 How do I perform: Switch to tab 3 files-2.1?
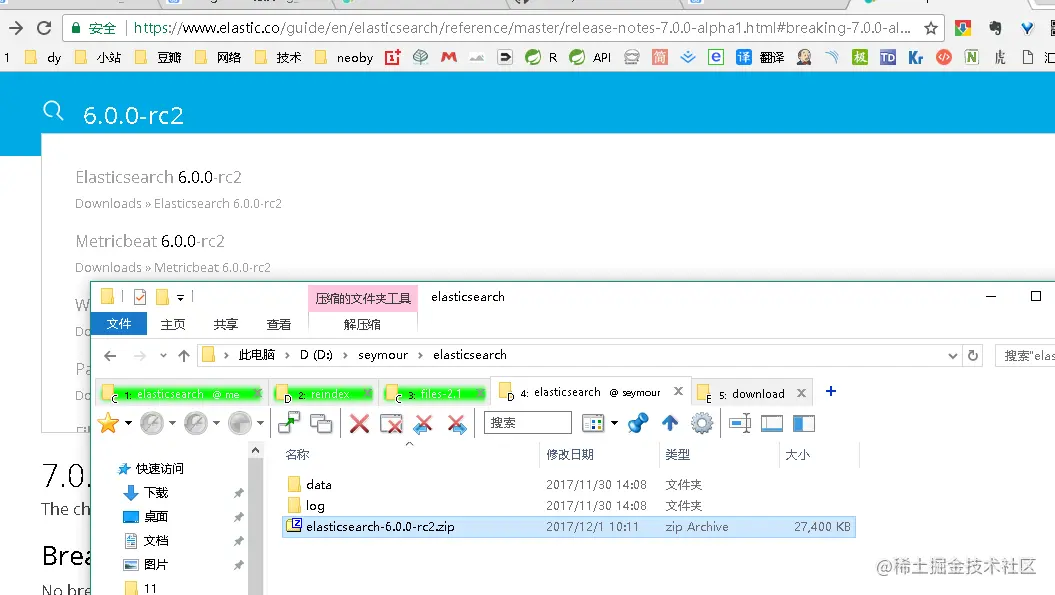pos(435,394)
